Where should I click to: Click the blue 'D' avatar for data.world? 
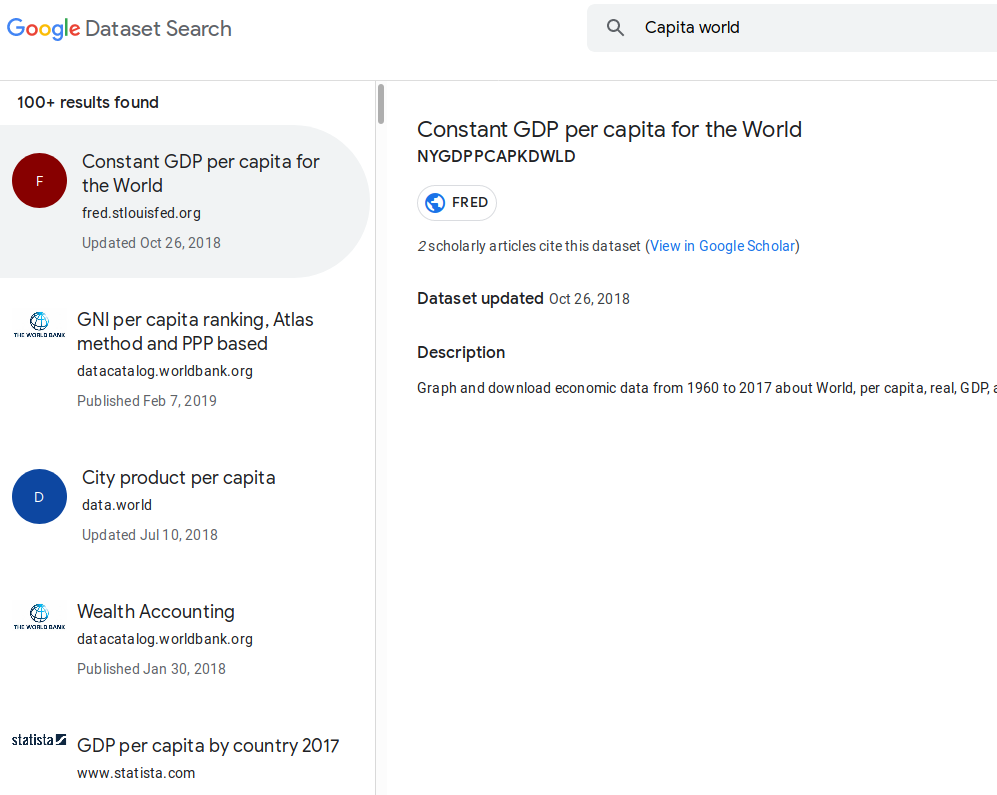[x=39, y=497]
